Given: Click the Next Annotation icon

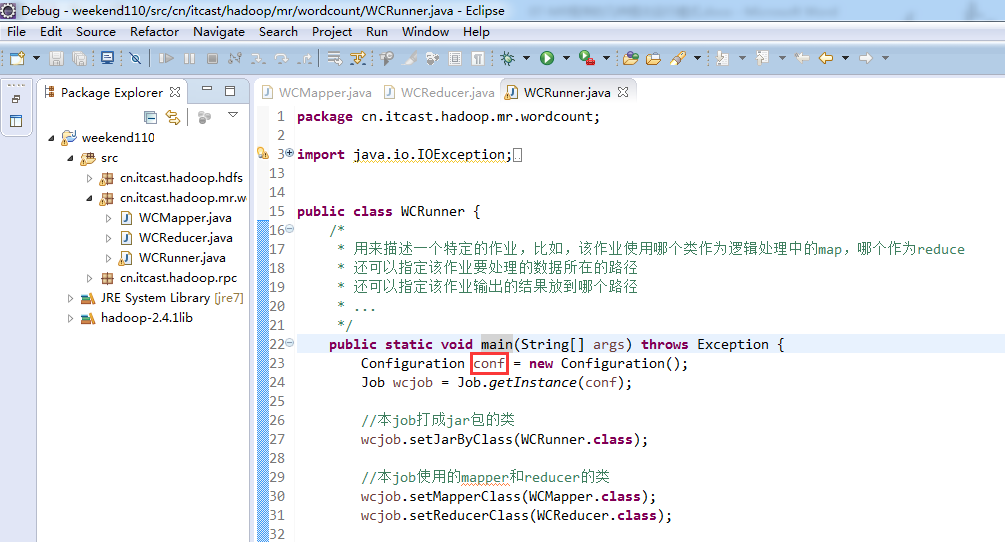Looking at the screenshot, I should pyautogui.click(x=722, y=58).
